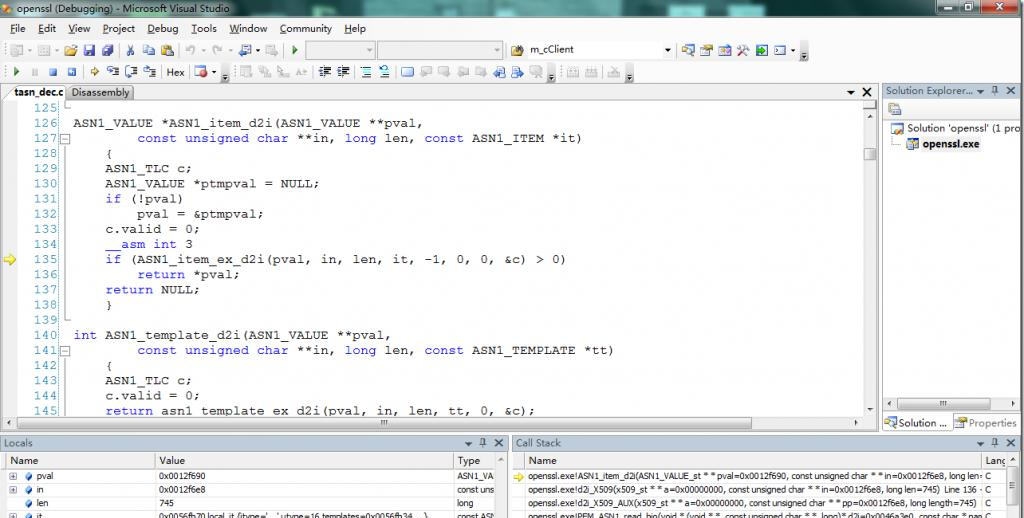This screenshot has width=1024, height=518.
Task: Click the Stop Debugging square icon
Action: [53, 72]
